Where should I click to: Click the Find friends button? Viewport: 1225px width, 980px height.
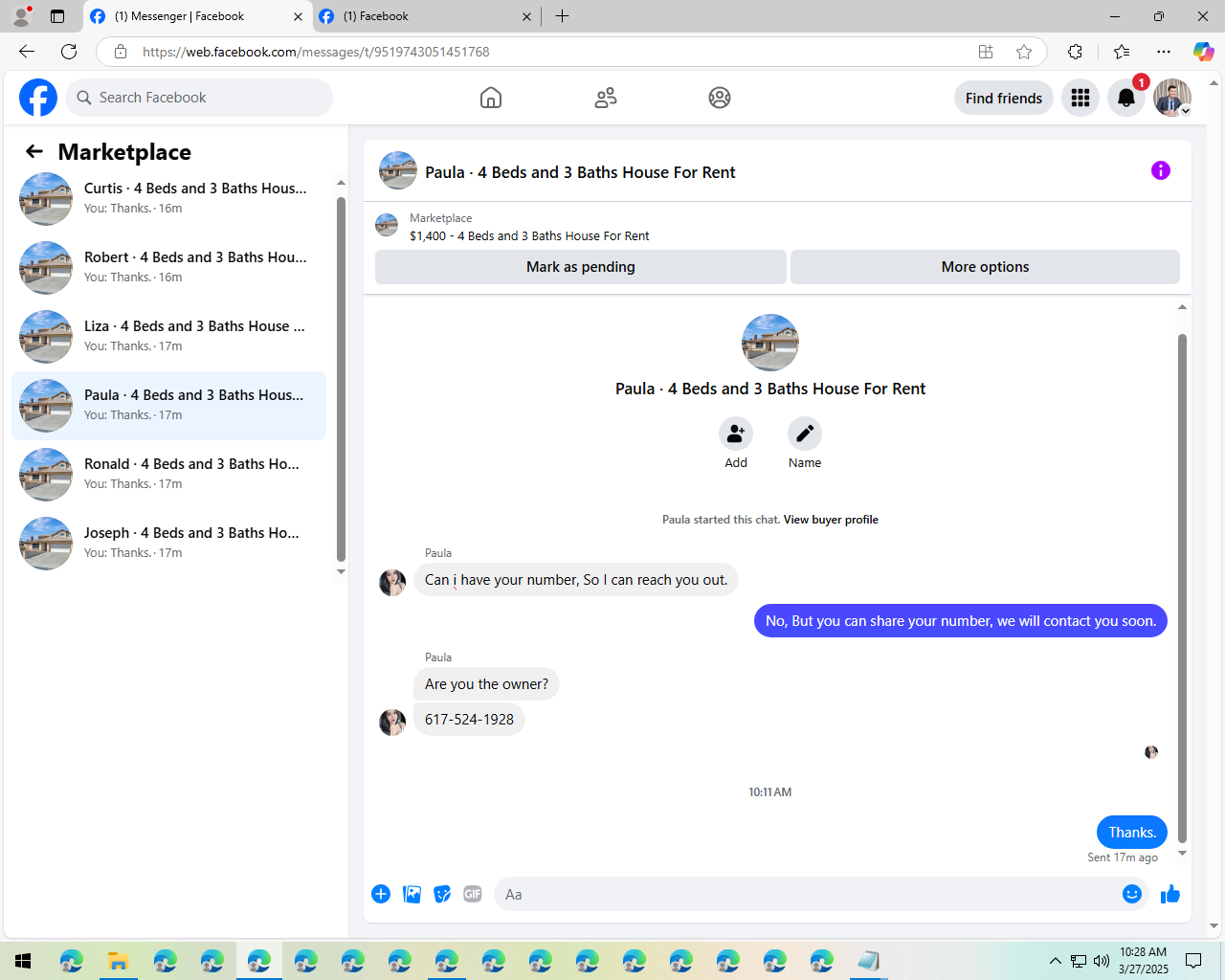[1004, 98]
